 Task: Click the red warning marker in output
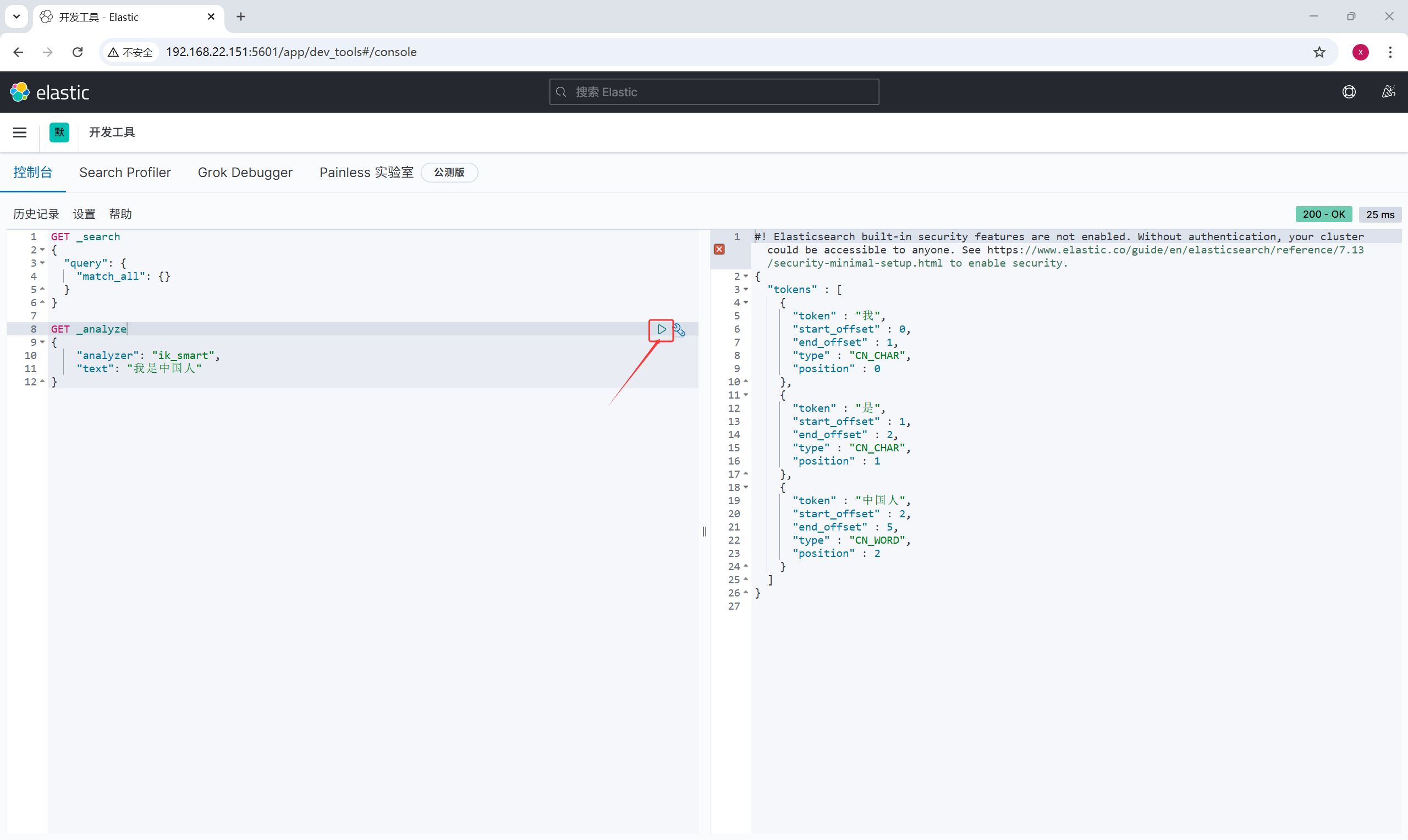coord(719,250)
